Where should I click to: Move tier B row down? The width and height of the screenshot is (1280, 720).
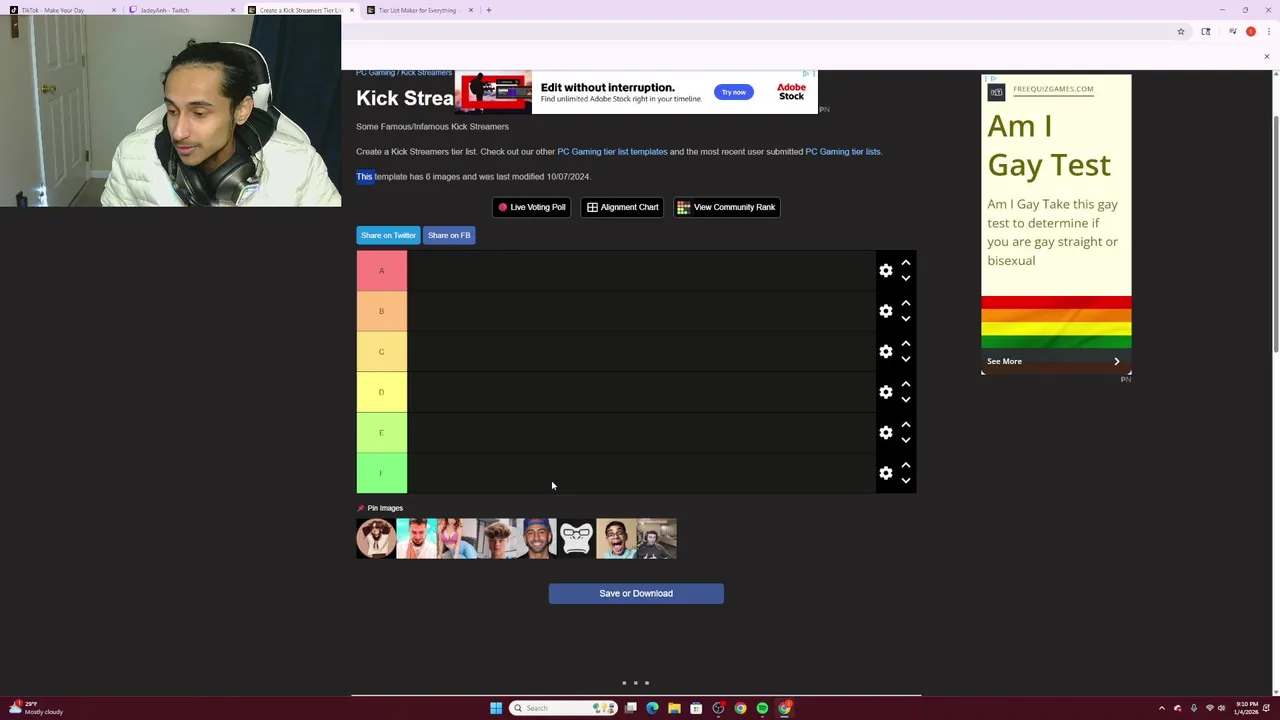[x=906, y=319]
